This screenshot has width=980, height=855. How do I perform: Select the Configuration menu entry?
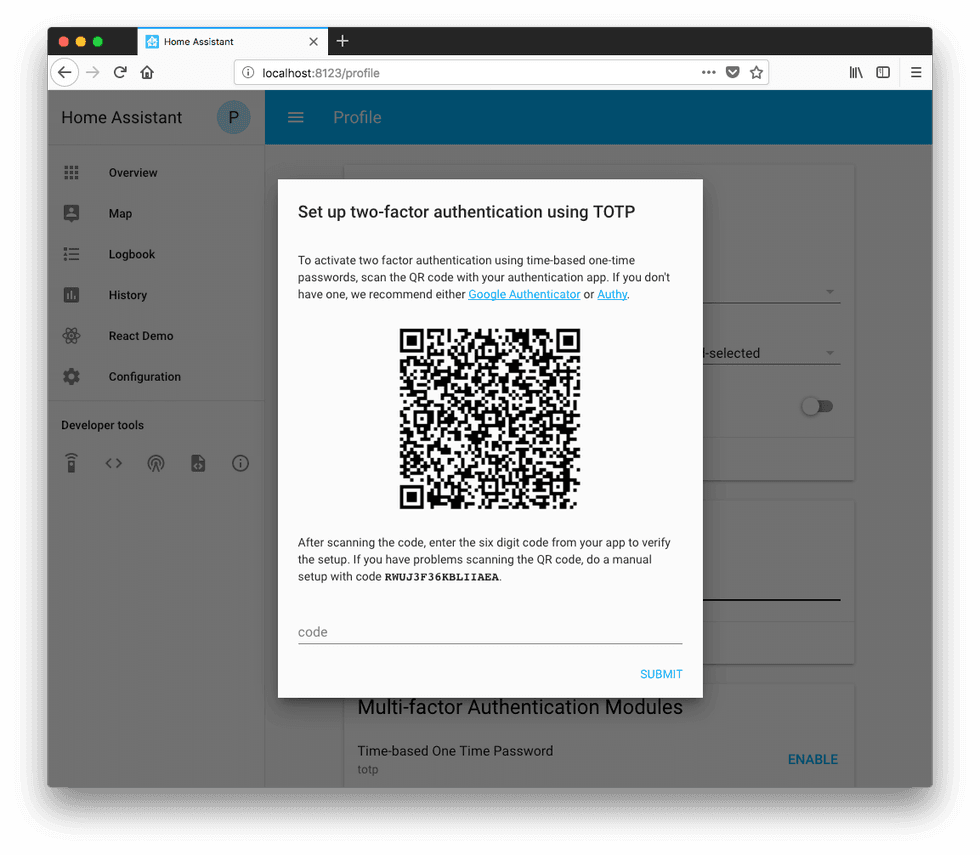pos(144,376)
